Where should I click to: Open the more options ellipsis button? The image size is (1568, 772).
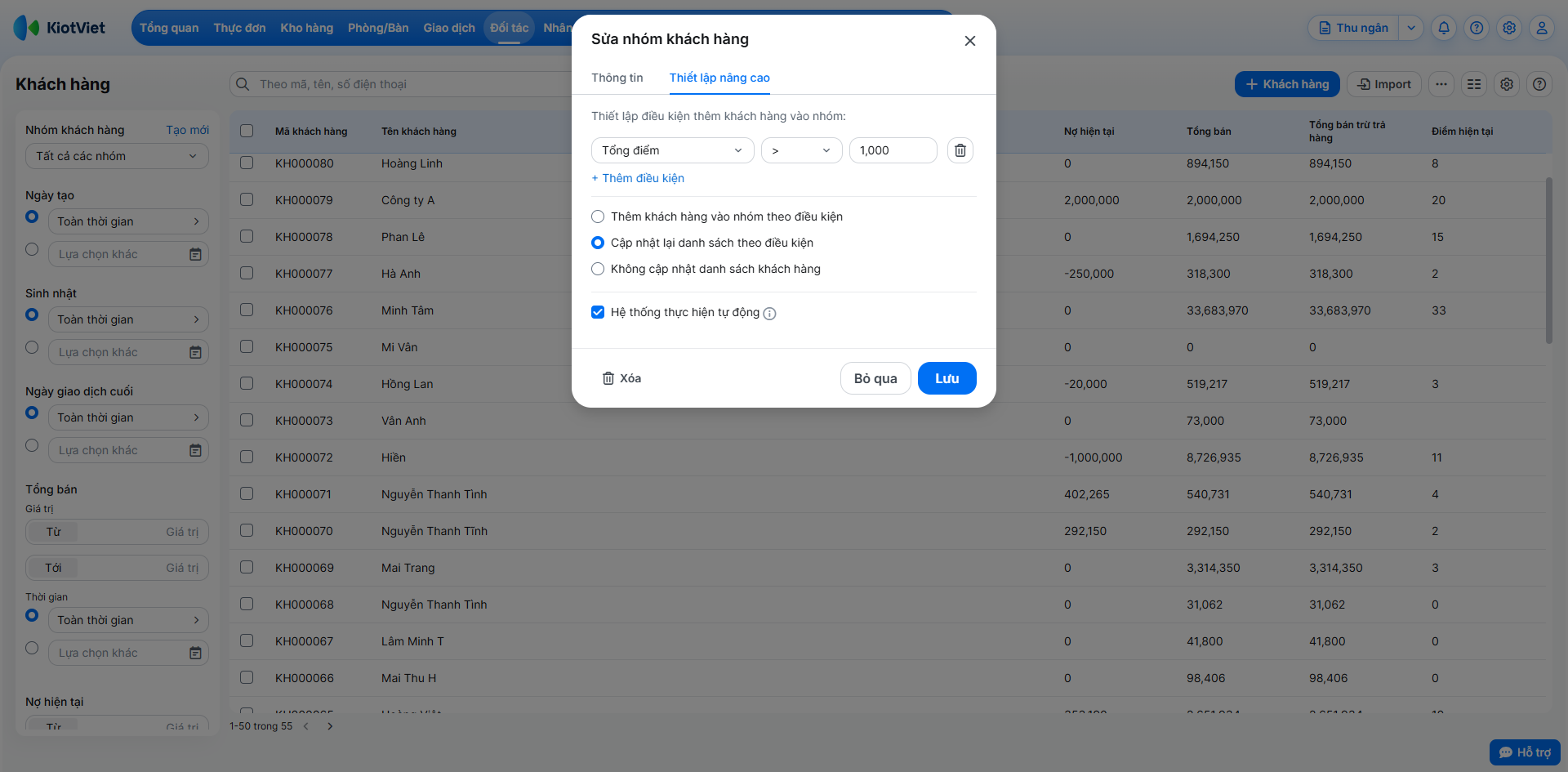1441,84
